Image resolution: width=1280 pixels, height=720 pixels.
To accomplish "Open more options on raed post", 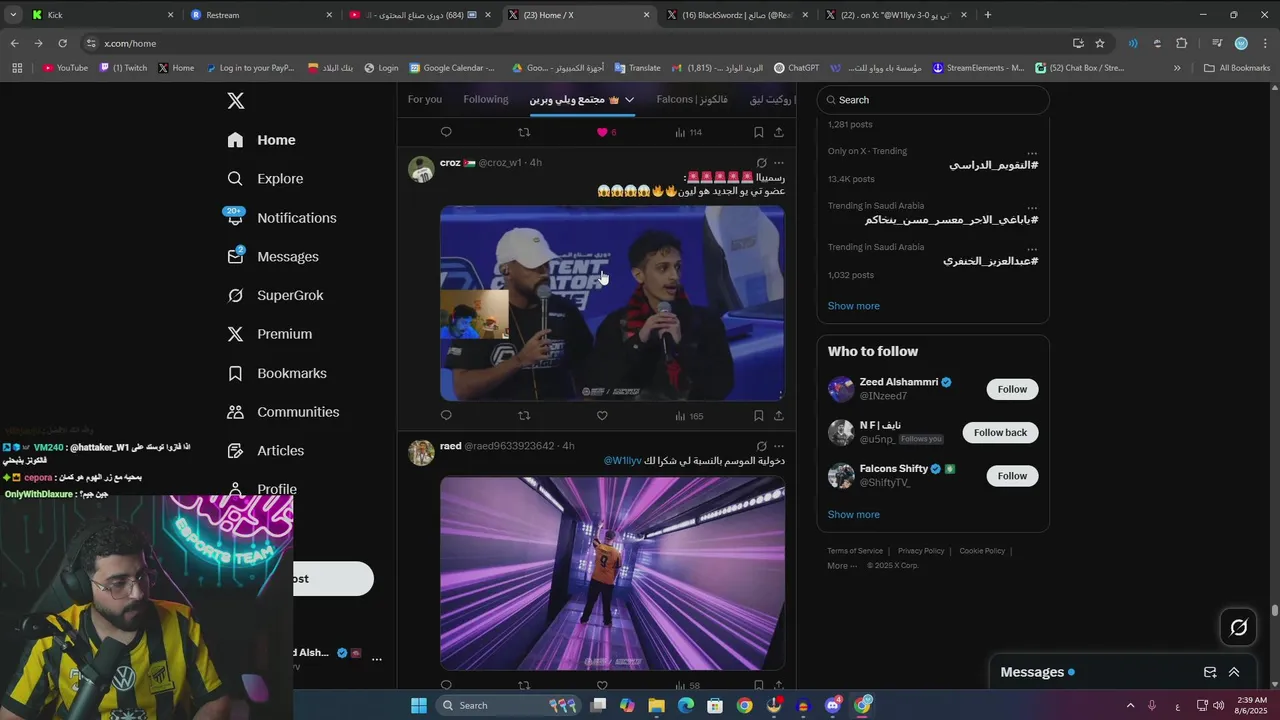I will (x=778, y=446).
